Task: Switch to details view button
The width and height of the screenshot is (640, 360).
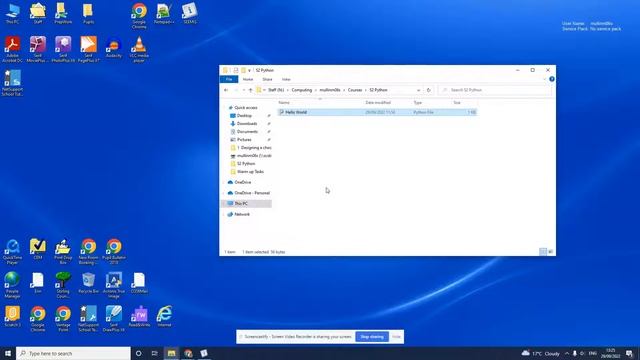Action: (x=543, y=252)
